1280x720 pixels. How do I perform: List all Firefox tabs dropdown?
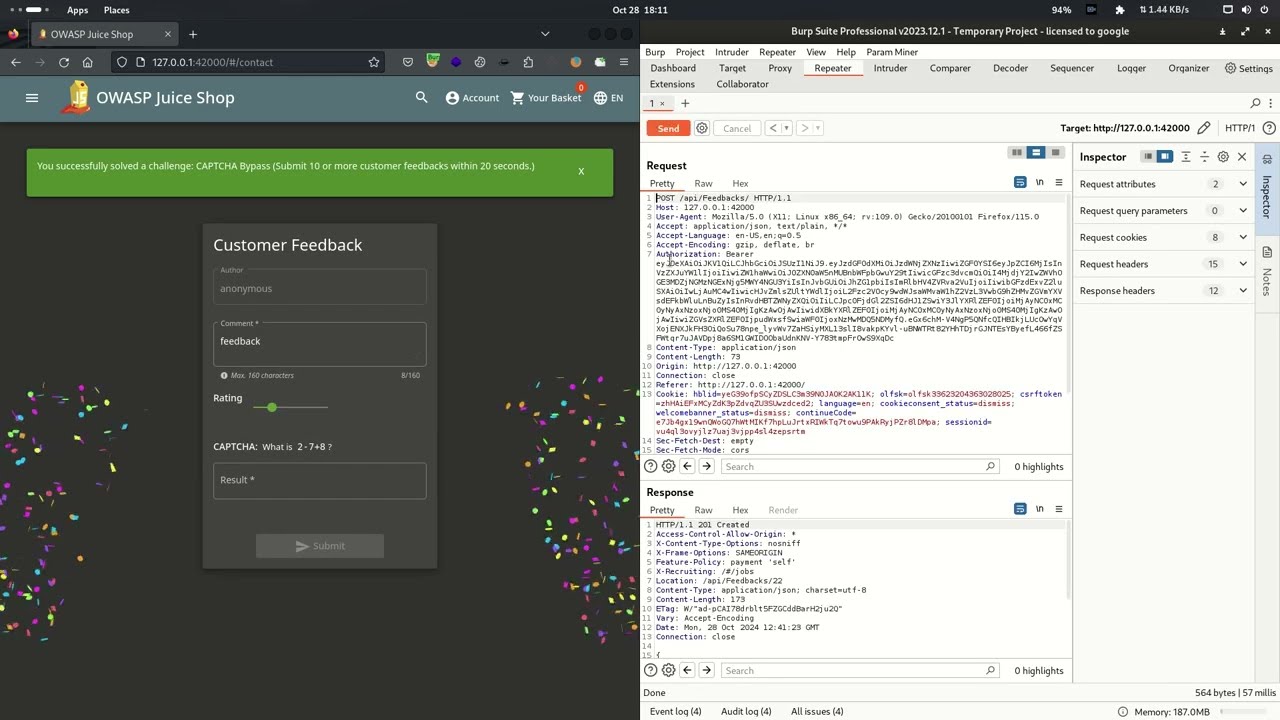545,34
